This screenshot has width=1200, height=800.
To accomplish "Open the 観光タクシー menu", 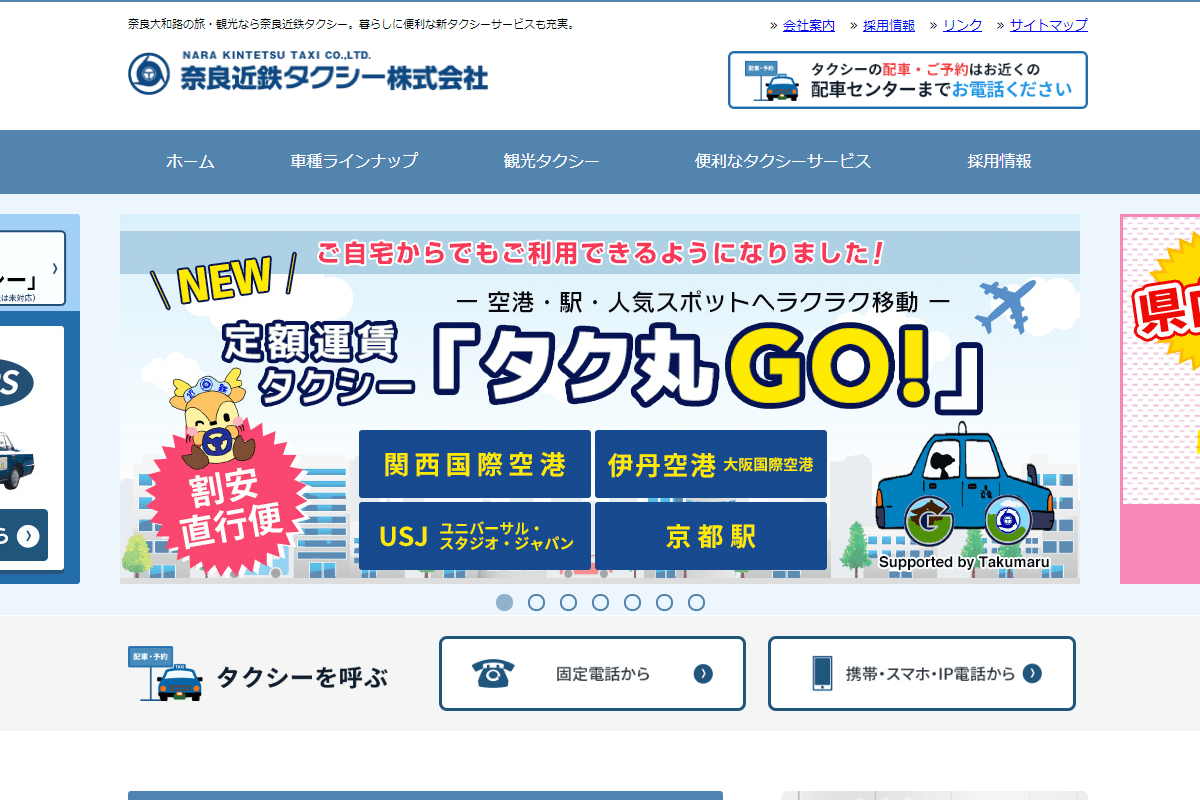I will 551,161.
